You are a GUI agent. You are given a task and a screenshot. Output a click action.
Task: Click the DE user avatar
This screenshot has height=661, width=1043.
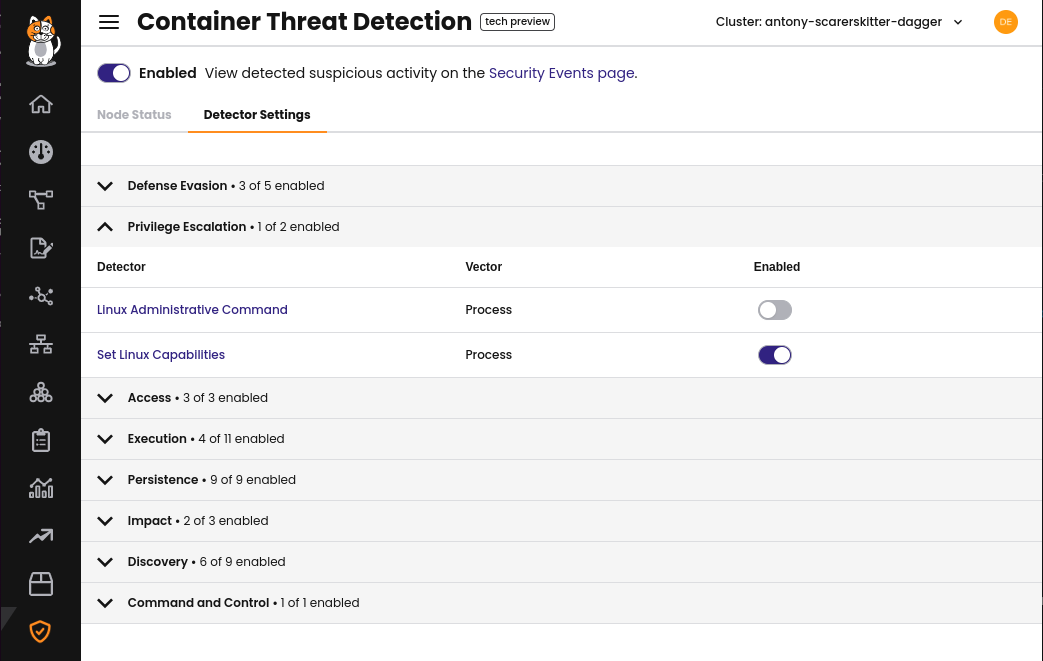1005,21
